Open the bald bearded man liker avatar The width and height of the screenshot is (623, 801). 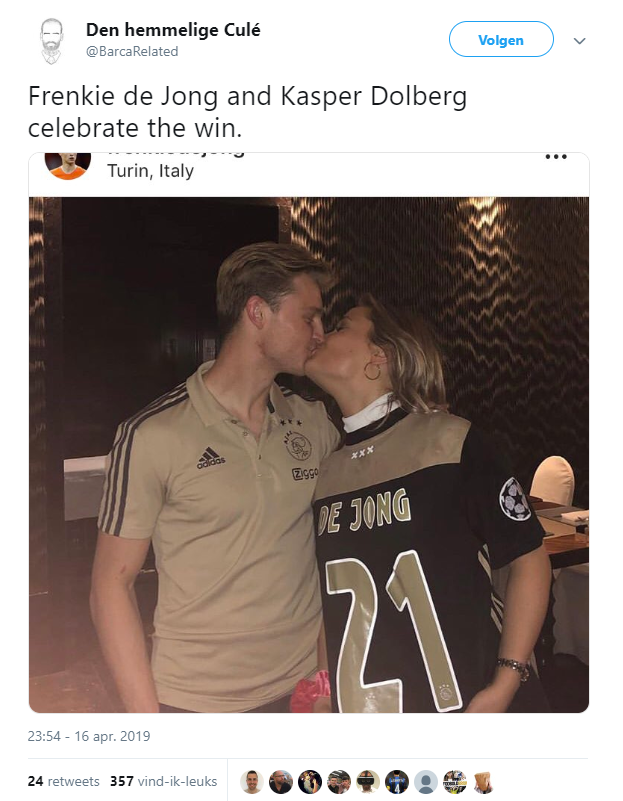coord(280,782)
